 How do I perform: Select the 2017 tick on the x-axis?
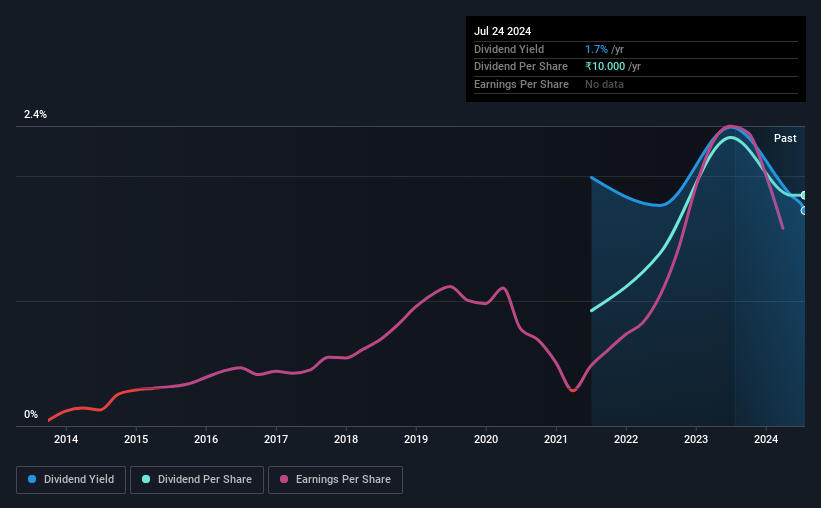point(276,439)
